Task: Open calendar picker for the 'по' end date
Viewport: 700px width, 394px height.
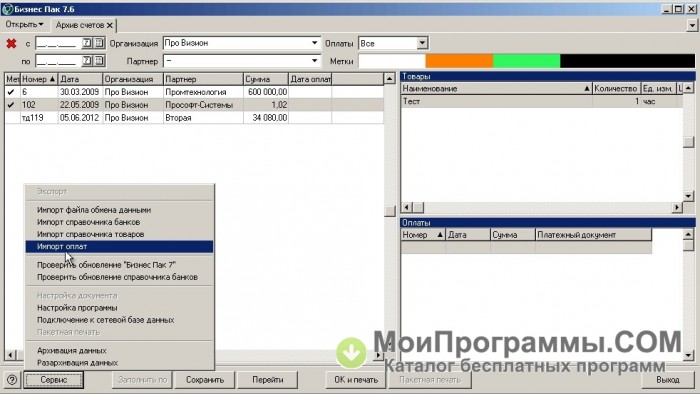Action: click(x=99, y=60)
